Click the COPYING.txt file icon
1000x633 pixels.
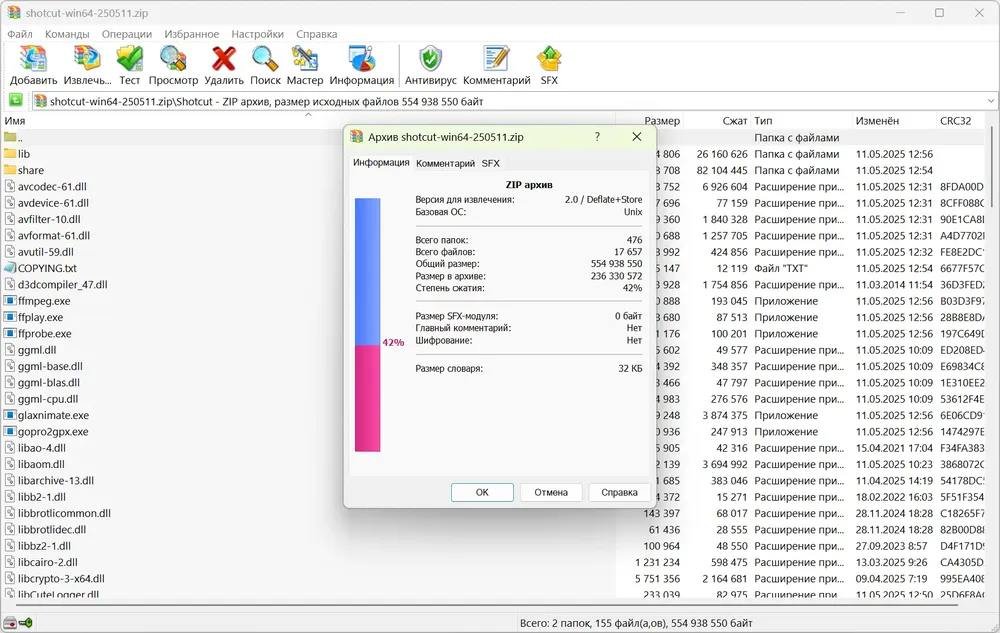click(x=10, y=268)
